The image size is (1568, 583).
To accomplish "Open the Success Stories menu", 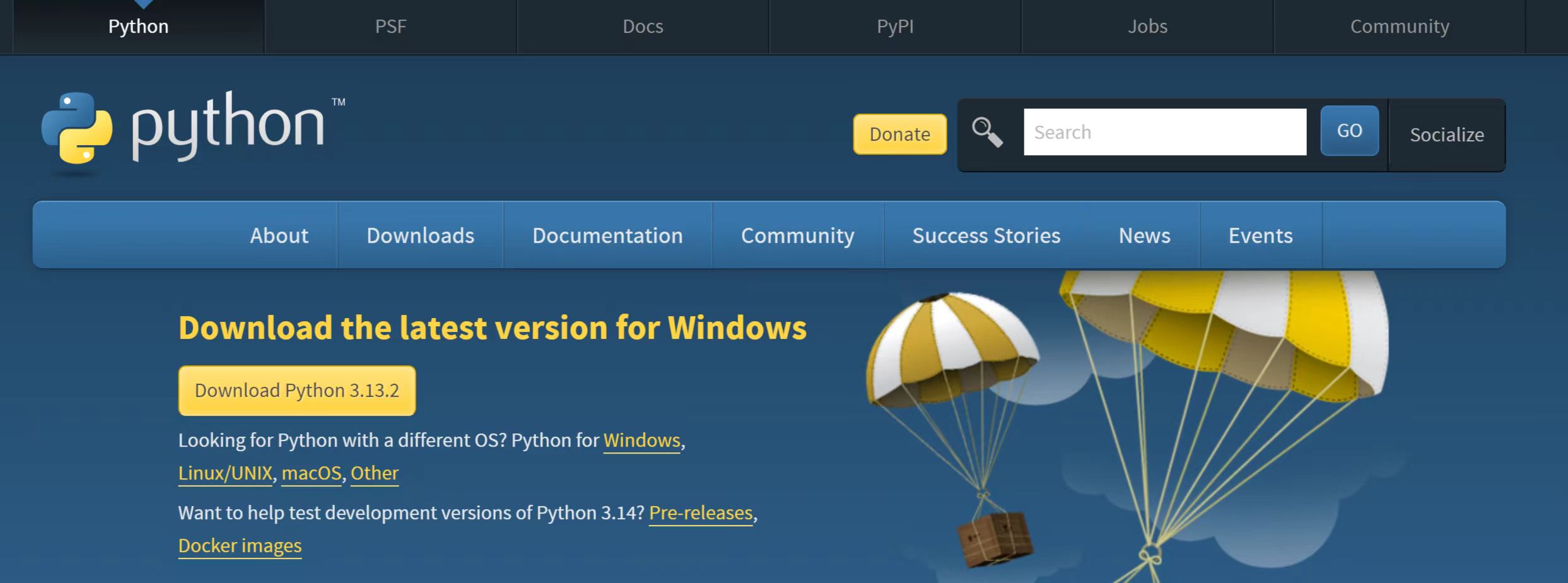I will coord(986,235).
